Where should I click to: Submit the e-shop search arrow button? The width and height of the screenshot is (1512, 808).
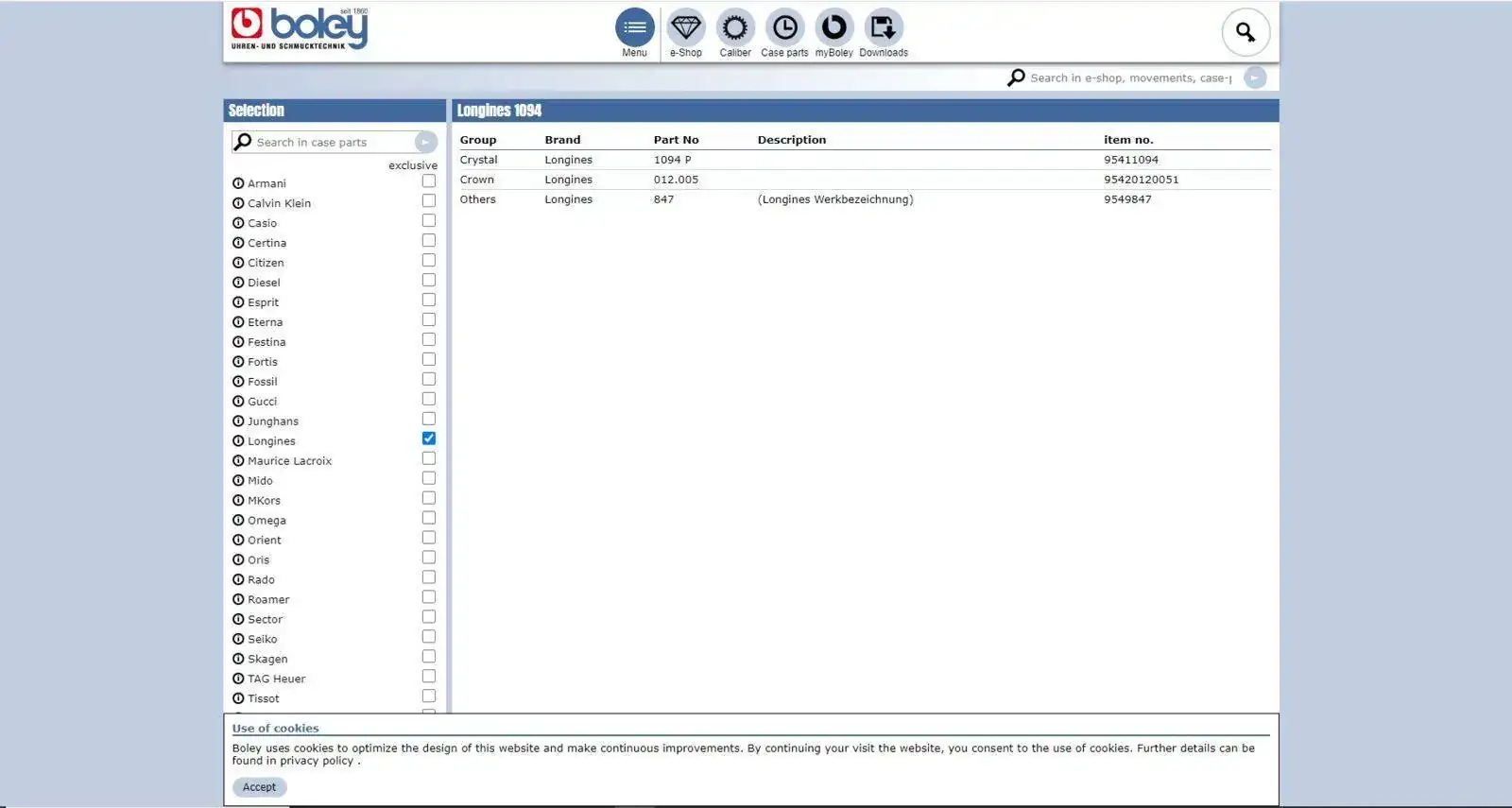[x=1255, y=77]
